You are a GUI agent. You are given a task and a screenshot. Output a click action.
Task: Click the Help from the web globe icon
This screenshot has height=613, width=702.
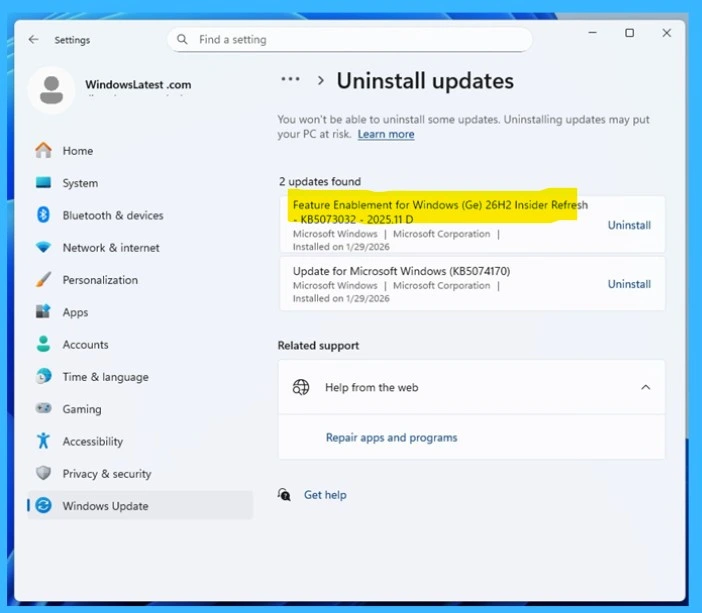pos(301,387)
